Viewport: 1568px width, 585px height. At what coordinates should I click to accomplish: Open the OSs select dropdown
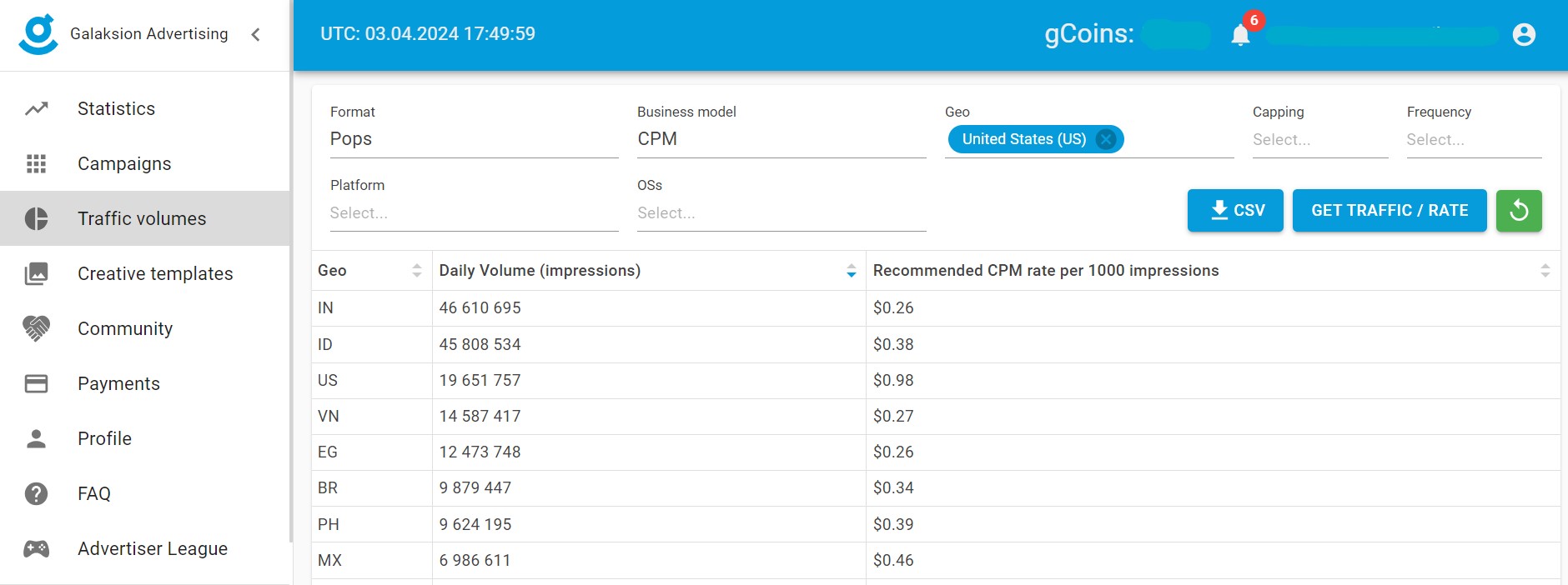click(781, 212)
